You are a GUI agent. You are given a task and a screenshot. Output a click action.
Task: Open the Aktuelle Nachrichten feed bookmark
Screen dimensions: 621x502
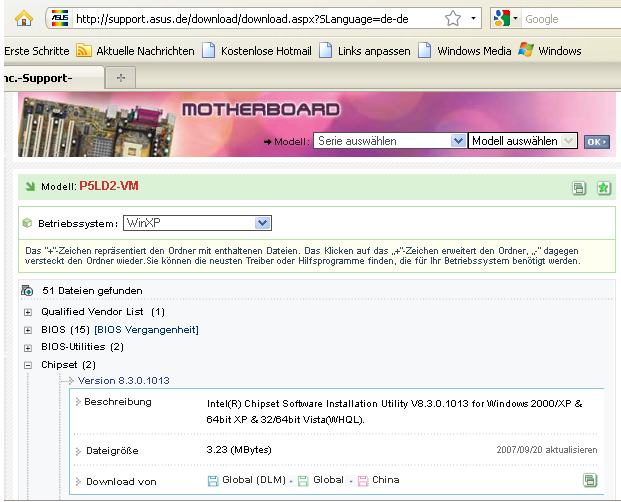(x=145, y=51)
